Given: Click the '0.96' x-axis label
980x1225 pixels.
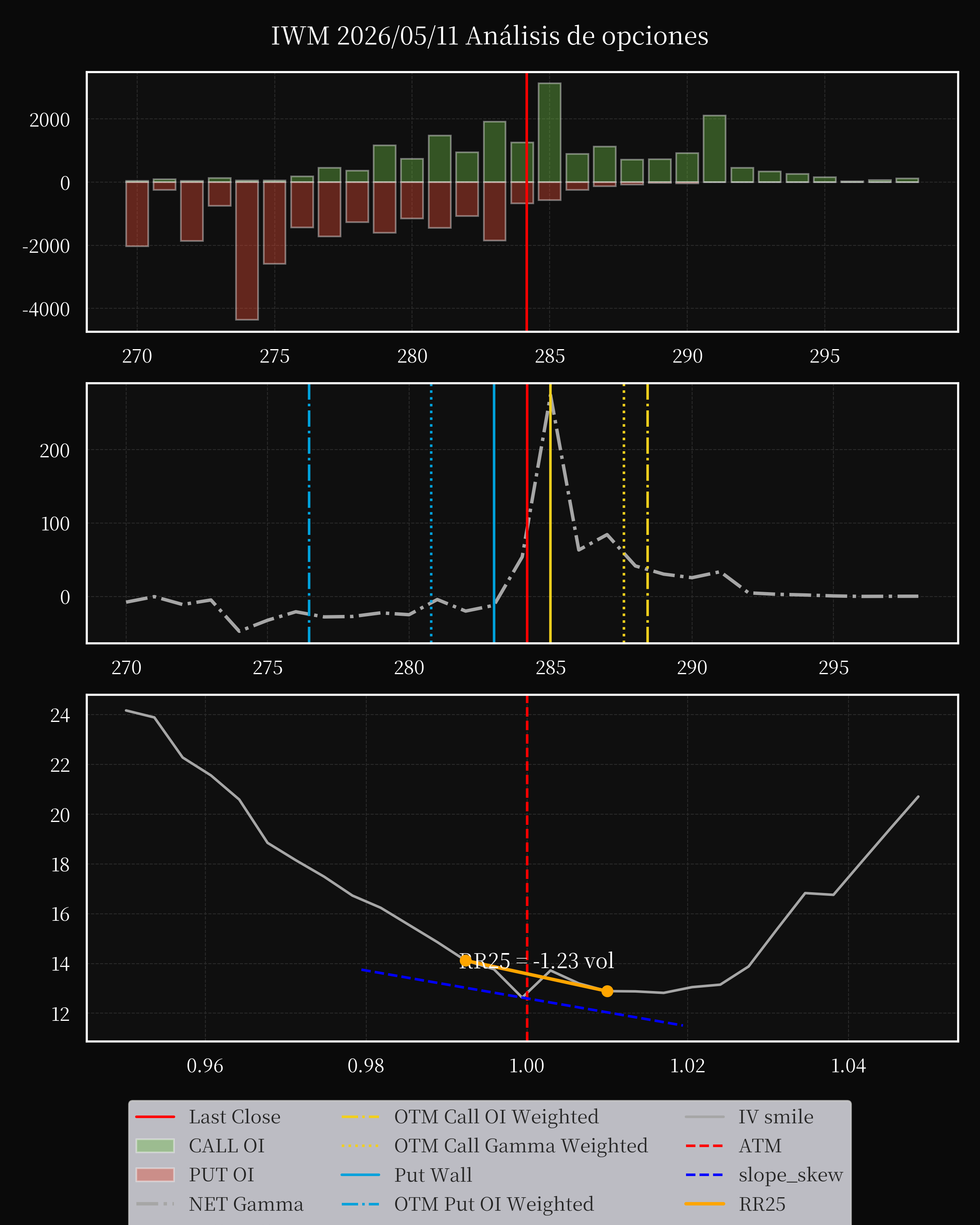Looking at the screenshot, I should pyautogui.click(x=205, y=1066).
